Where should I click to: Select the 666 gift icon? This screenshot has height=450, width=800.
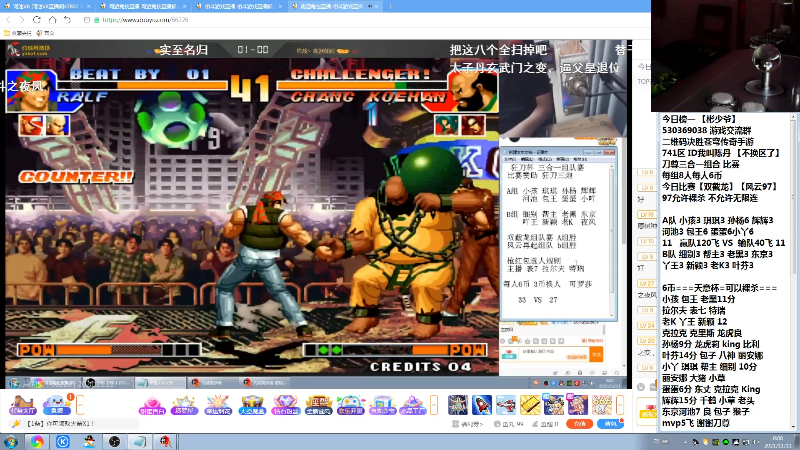coord(602,405)
